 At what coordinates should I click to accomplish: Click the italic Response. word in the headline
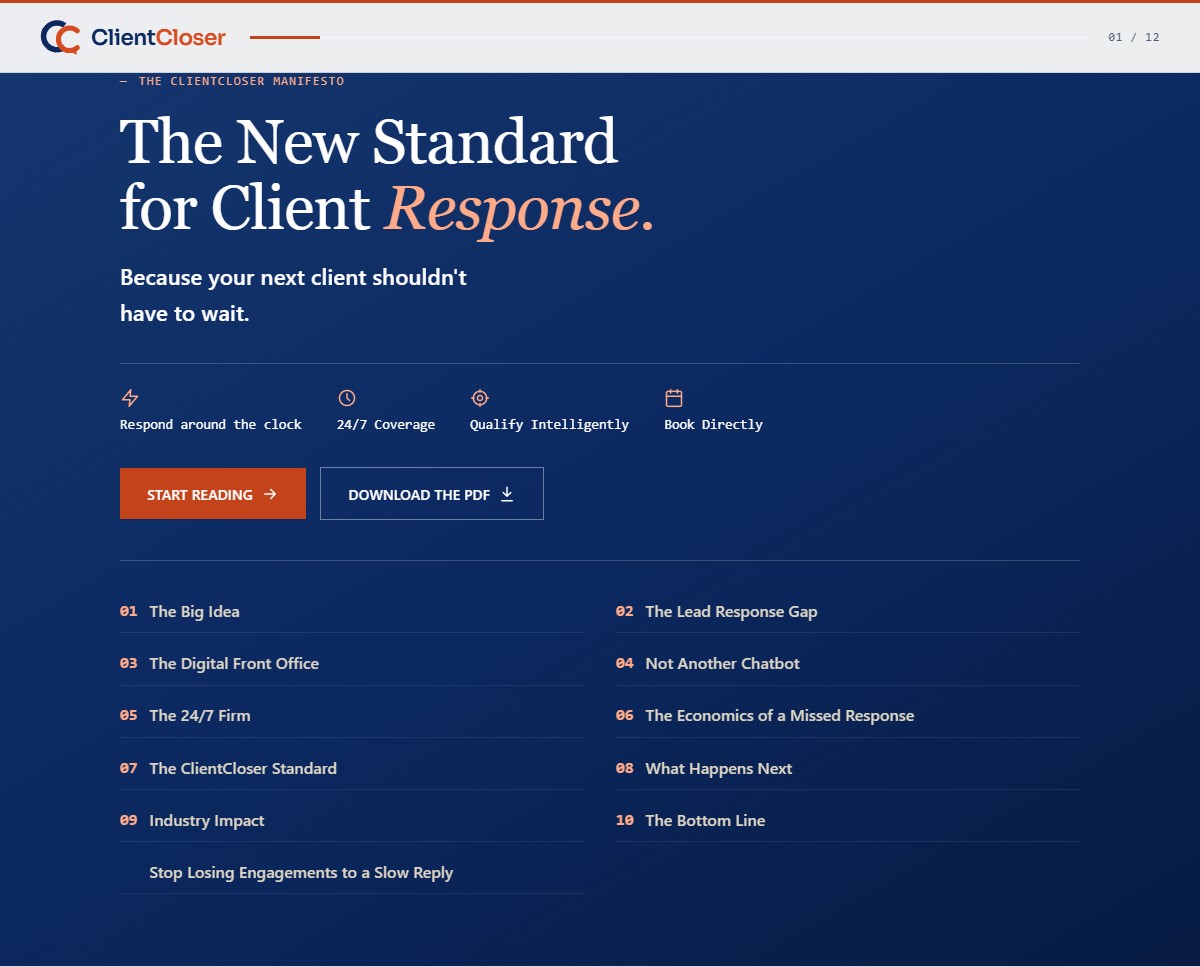click(x=520, y=209)
